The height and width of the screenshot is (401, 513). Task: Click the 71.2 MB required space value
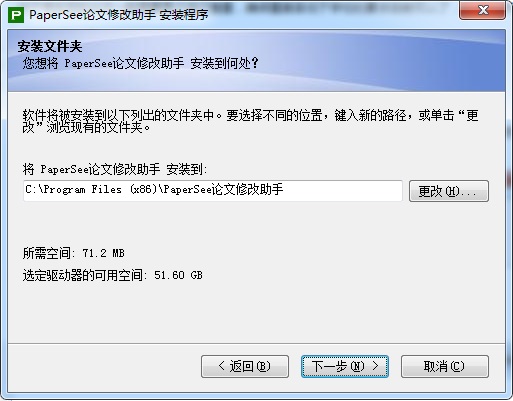pyautogui.click(x=103, y=253)
